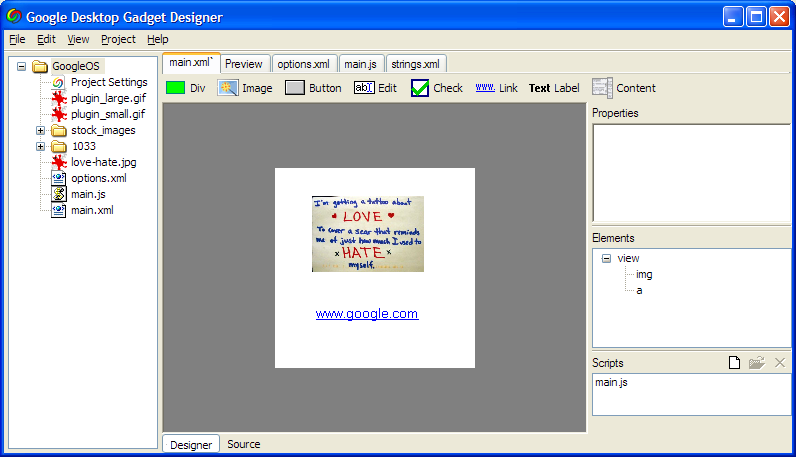Select the view element in Elements
Image resolution: width=796 pixels, height=457 pixels.
(628, 258)
